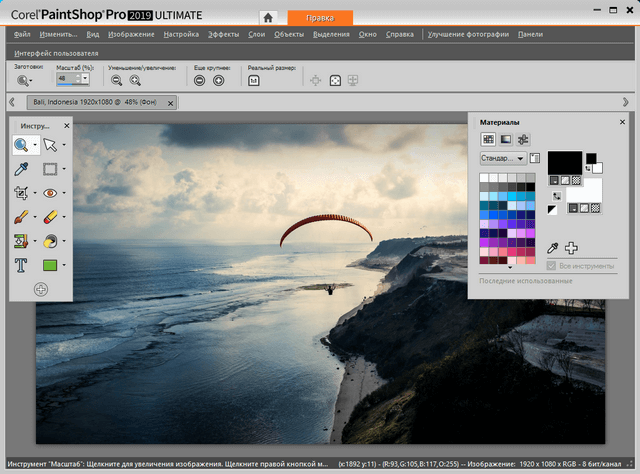
Task: Select the Pick arrow tool
Action: [x=50, y=145]
